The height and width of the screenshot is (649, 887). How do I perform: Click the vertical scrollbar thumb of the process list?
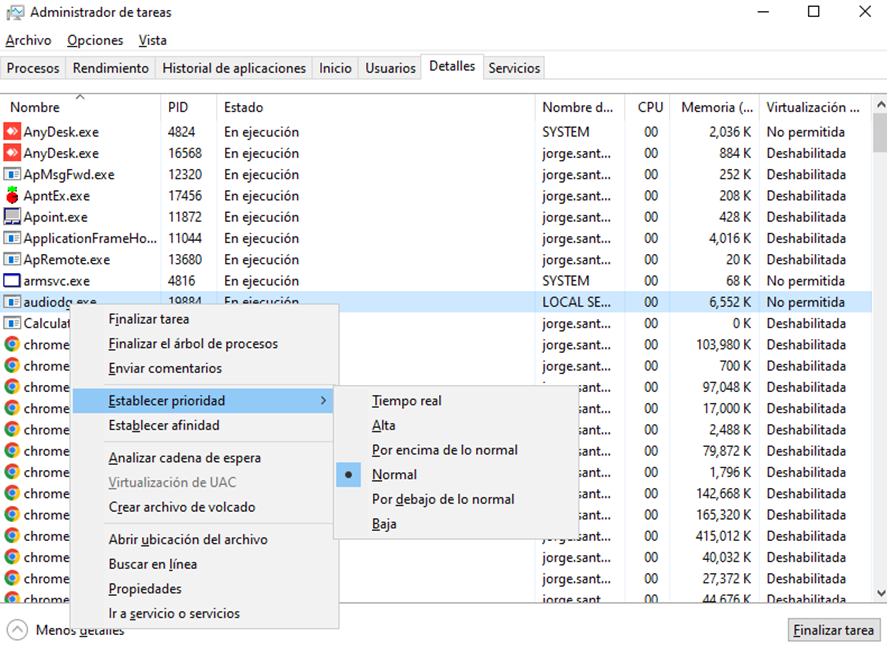(880, 133)
